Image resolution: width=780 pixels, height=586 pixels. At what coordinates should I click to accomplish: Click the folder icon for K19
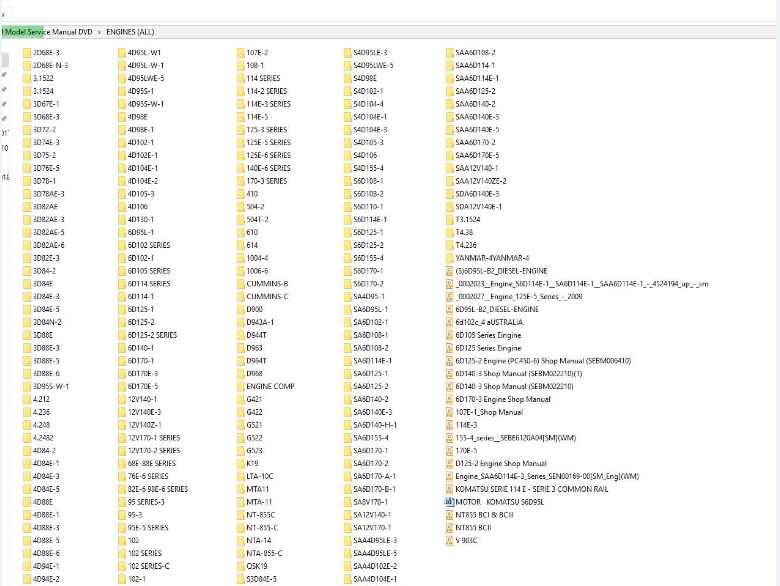point(241,464)
